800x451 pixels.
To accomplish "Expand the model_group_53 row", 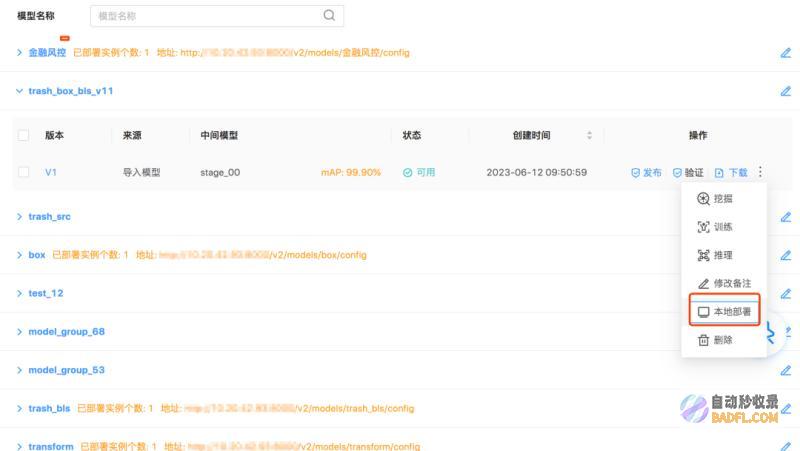I will [x=19, y=370].
